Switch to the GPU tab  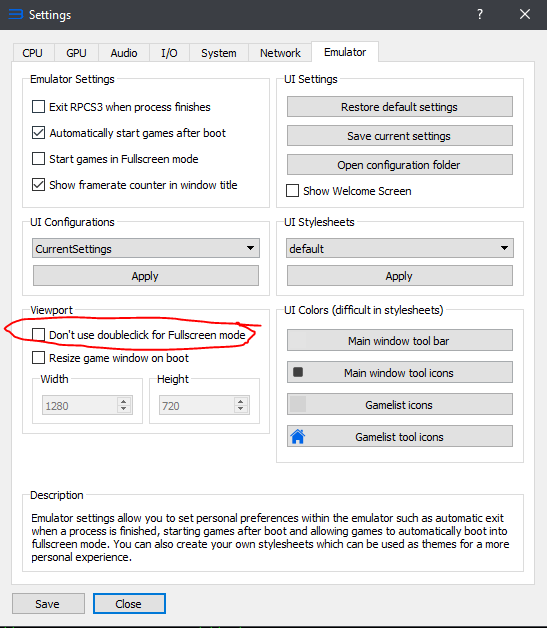click(76, 53)
